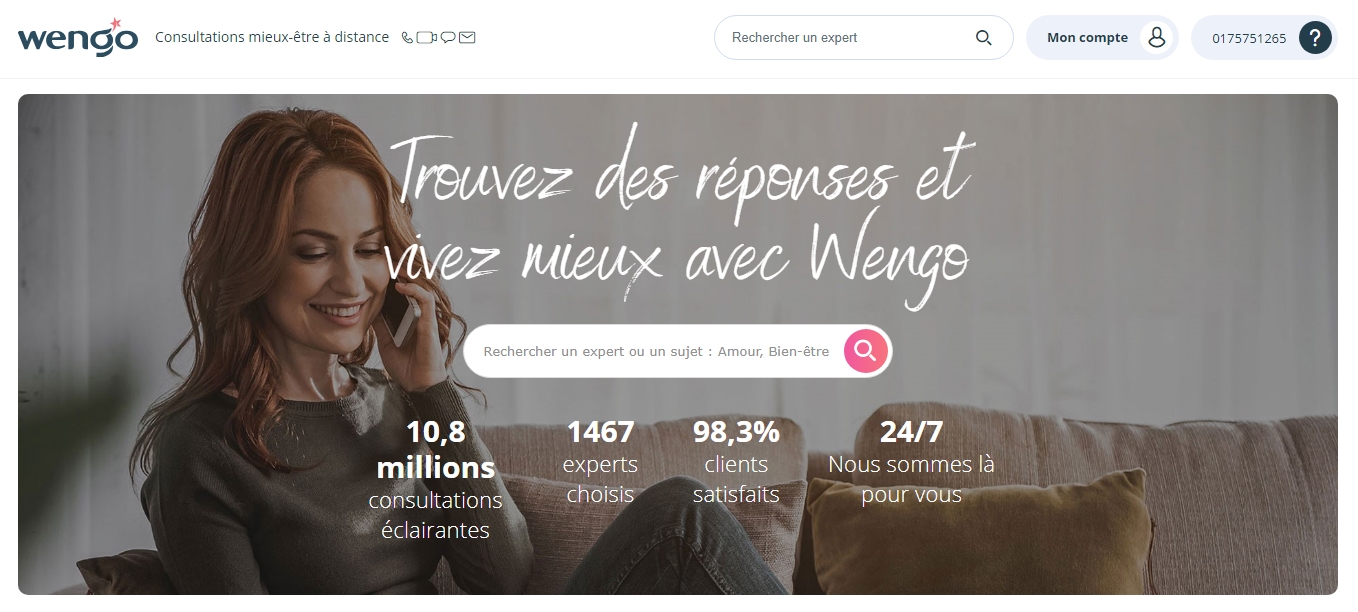Click the '10,8 millions consultations' statistic

435,480
